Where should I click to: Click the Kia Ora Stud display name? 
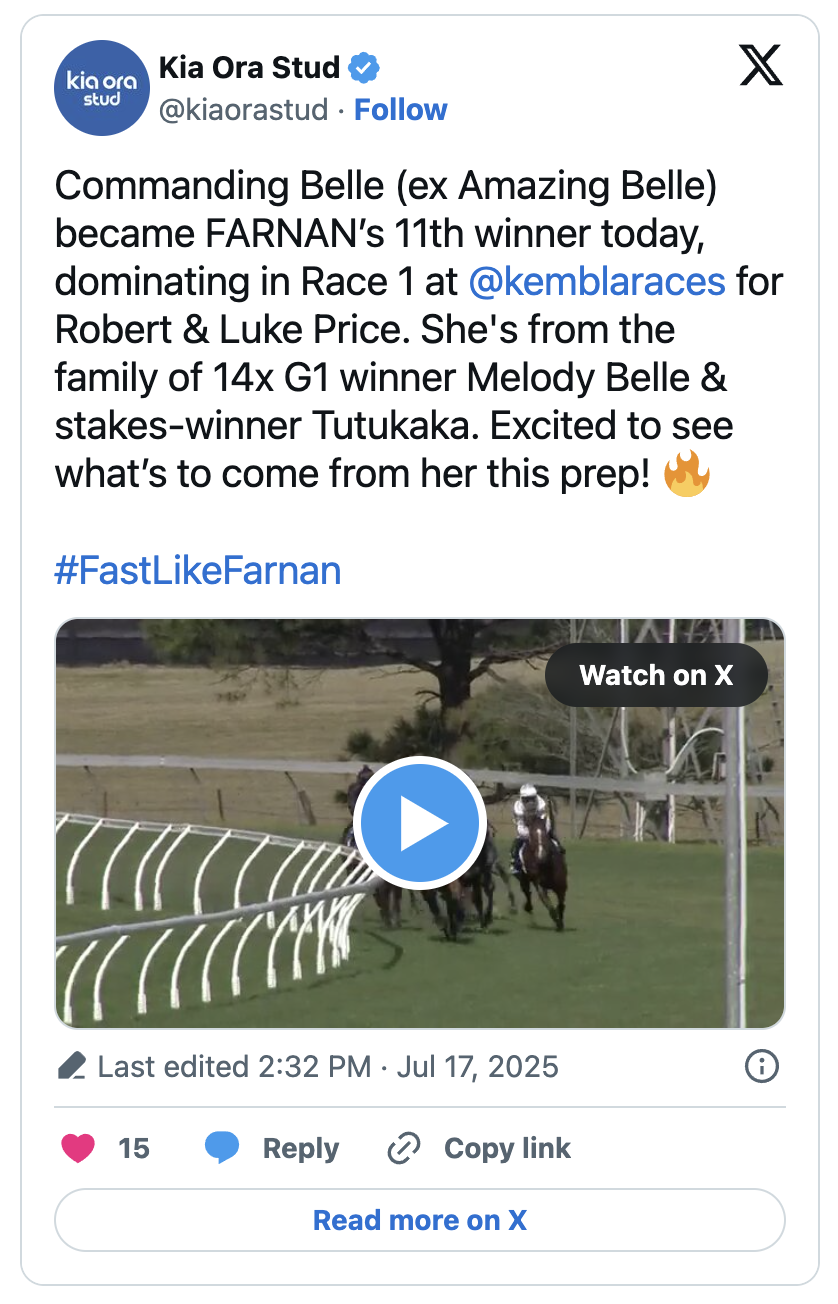click(x=249, y=69)
